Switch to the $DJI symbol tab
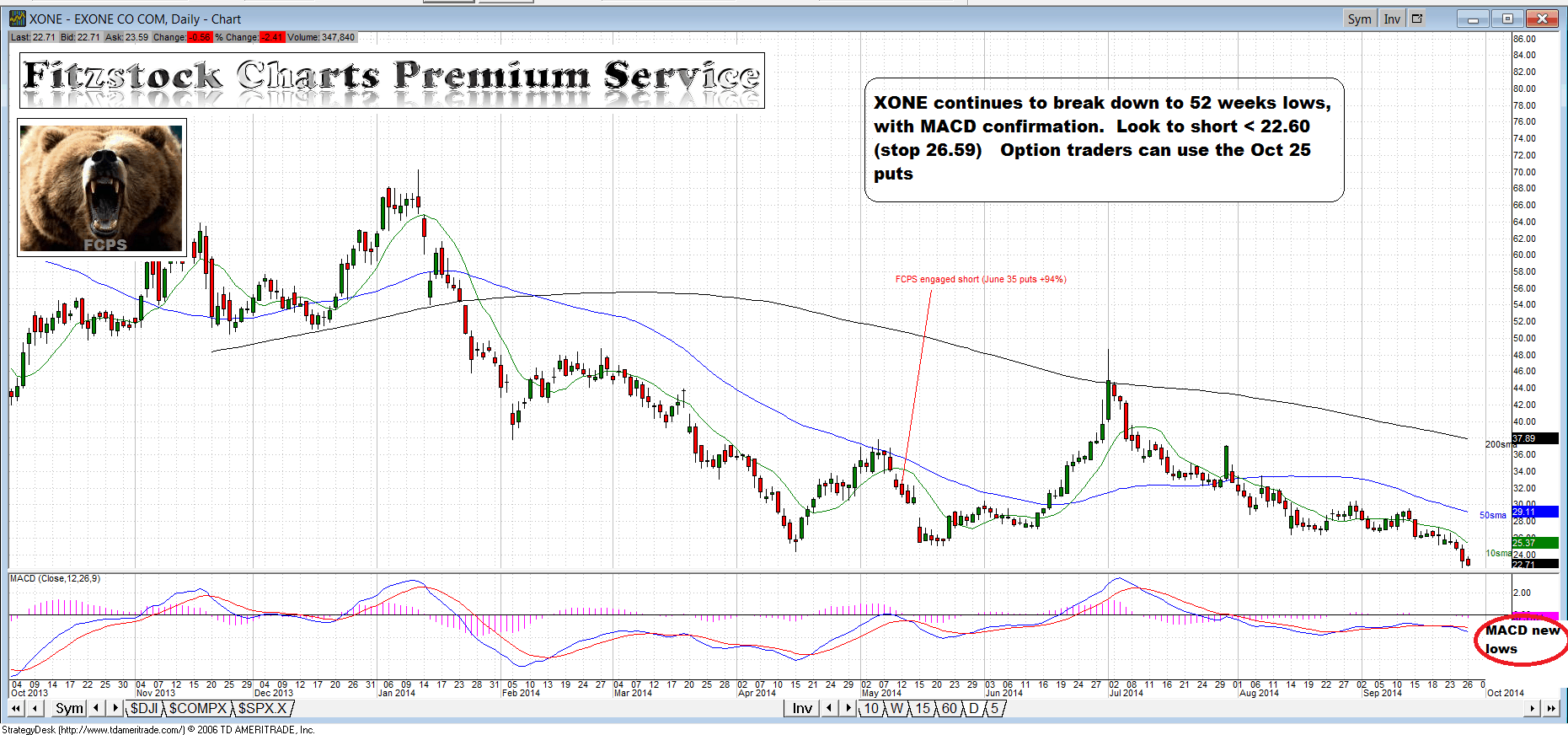This screenshot has width=1568, height=735. tap(144, 708)
